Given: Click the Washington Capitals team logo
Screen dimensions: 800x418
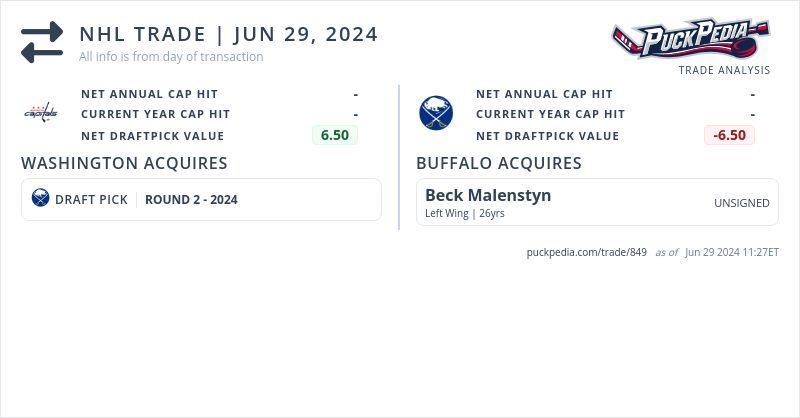Looking at the screenshot, I should [x=41, y=112].
